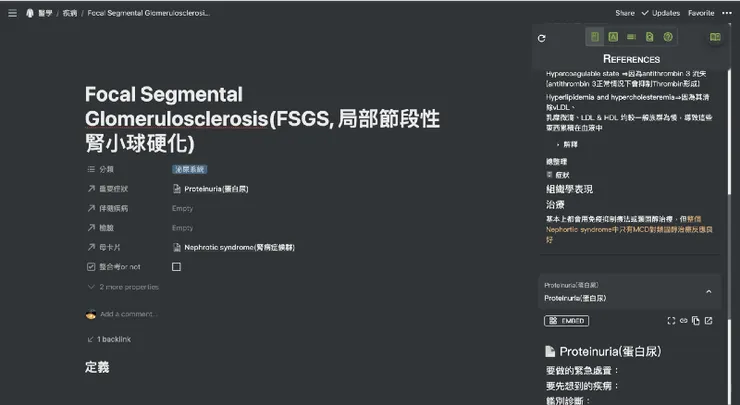Collapse the Proteinuria(蛋白尿) reference card

click(708, 292)
